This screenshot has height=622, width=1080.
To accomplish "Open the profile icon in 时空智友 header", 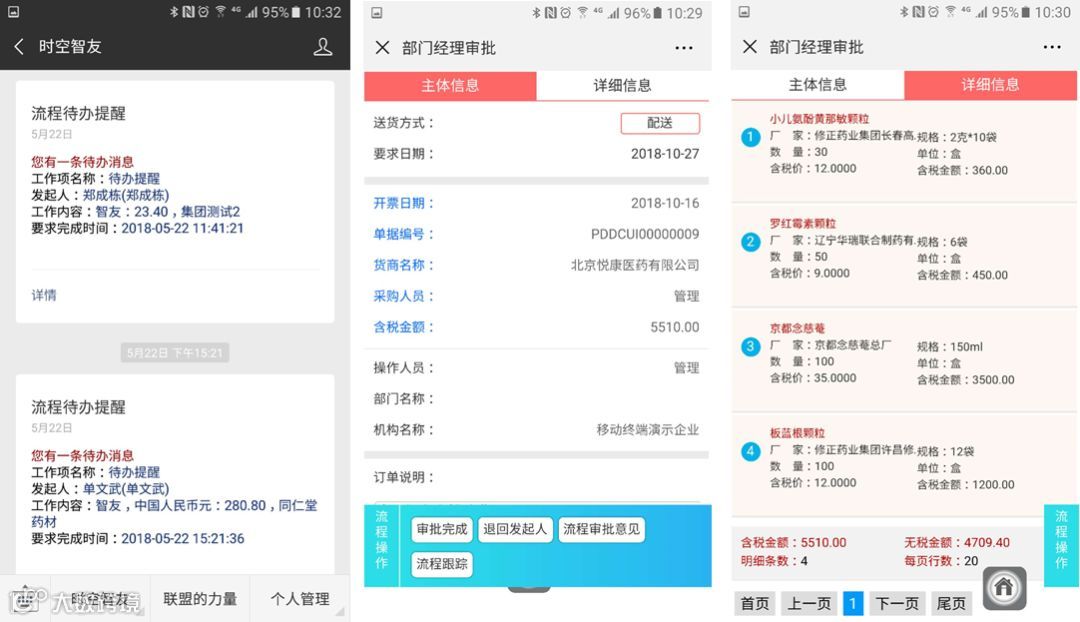I will click(322, 46).
